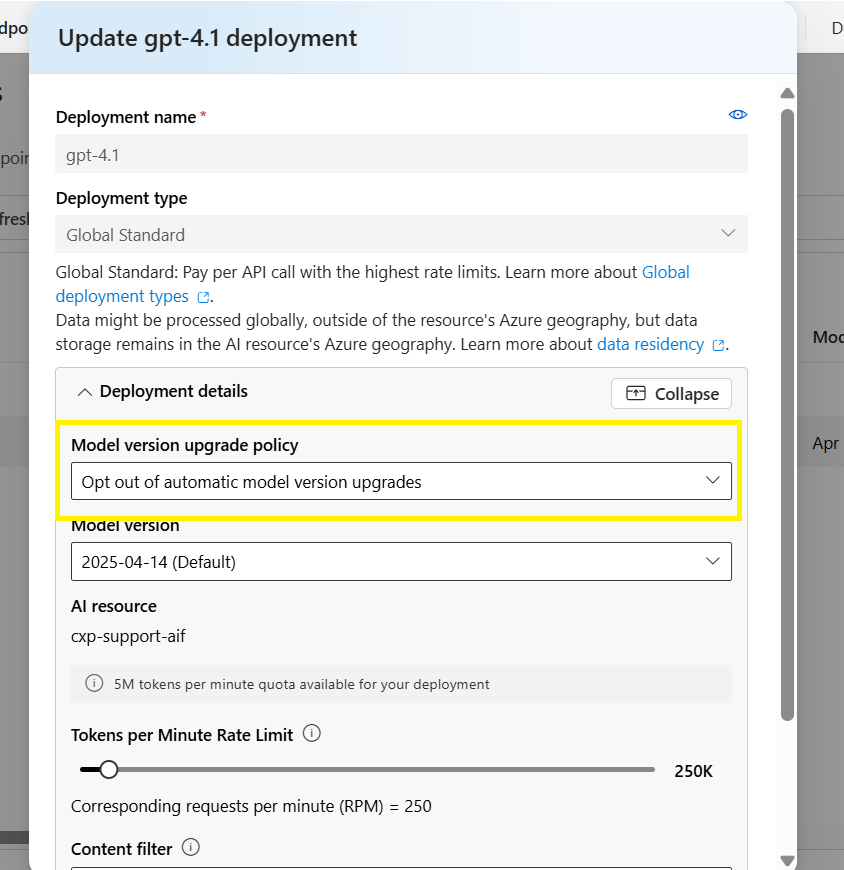Click the scrollbar down arrow

pos(787,861)
